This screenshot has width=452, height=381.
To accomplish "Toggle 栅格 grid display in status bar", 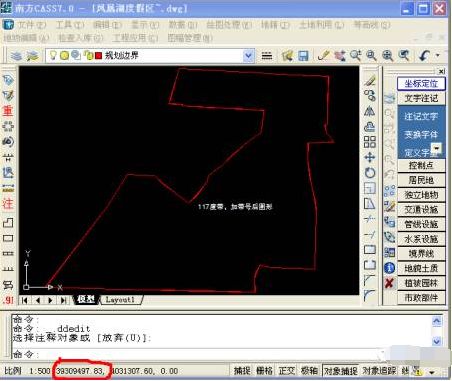I will pos(264,371).
